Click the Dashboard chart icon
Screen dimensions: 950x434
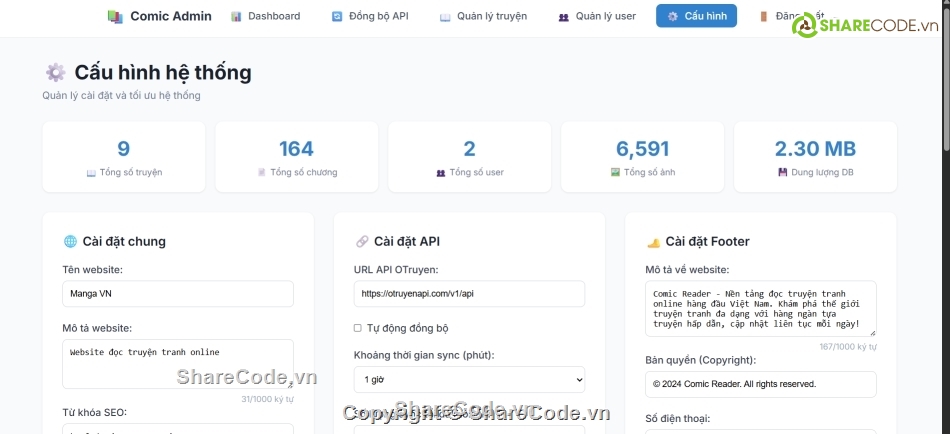(236, 16)
